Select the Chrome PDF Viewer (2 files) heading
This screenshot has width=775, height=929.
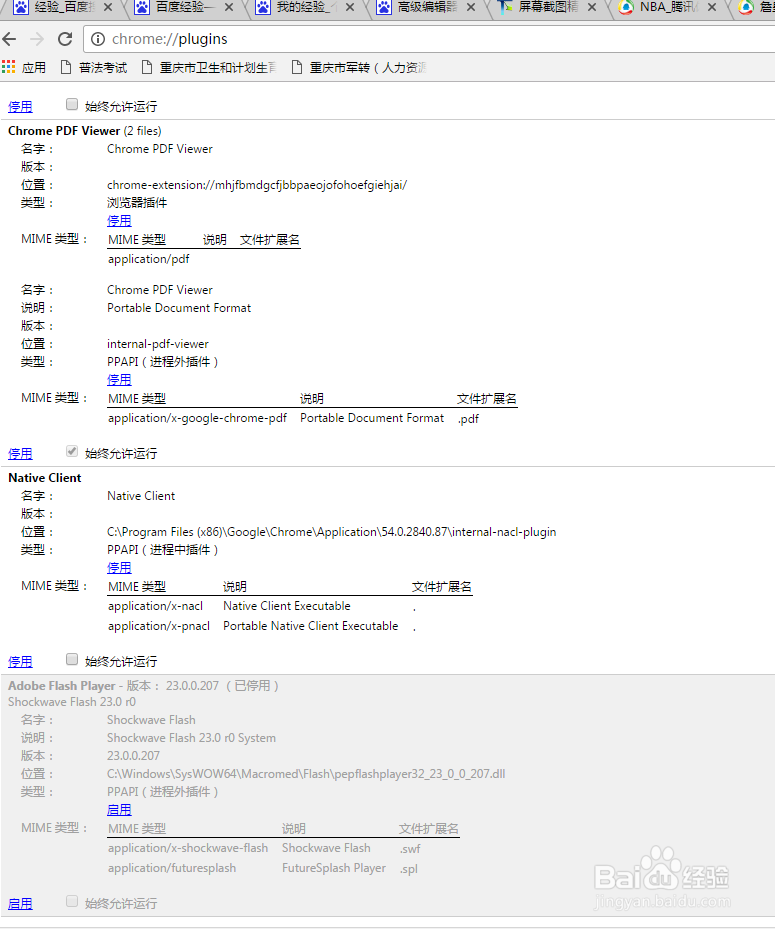click(x=85, y=131)
